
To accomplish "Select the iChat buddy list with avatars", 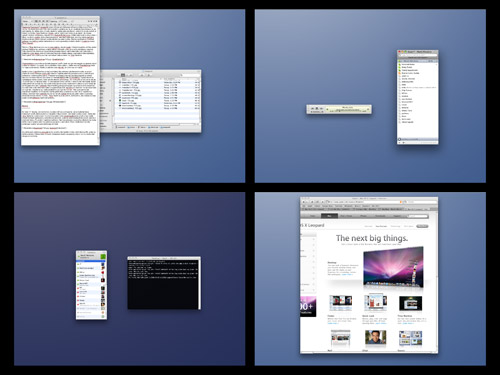I will pos(91,285).
